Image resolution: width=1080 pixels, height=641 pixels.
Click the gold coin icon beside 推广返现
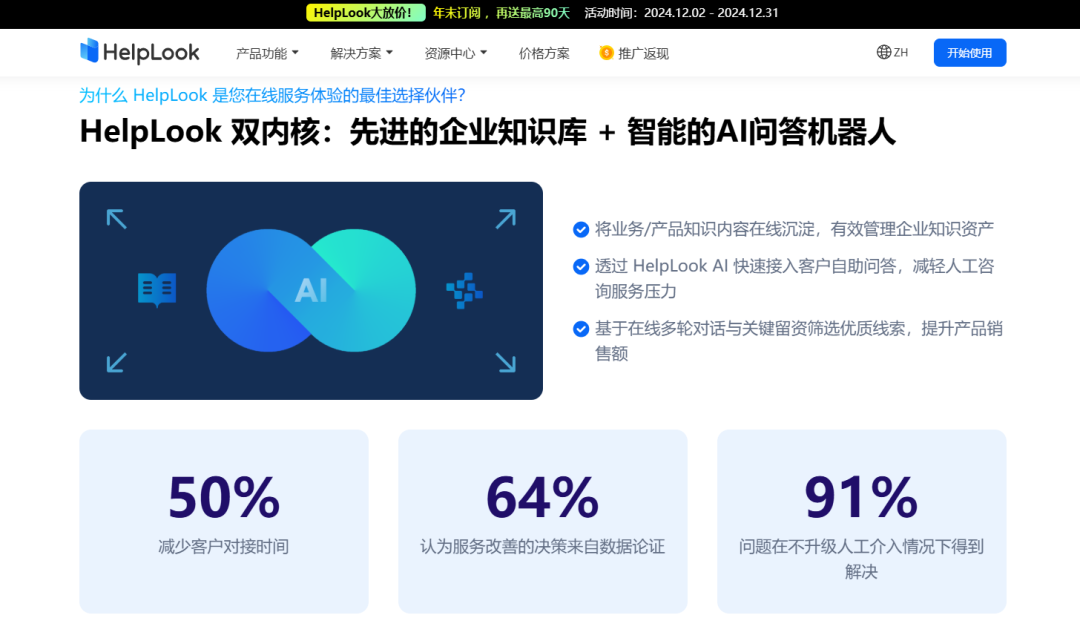pyautogui.click(x=606, y=52)
